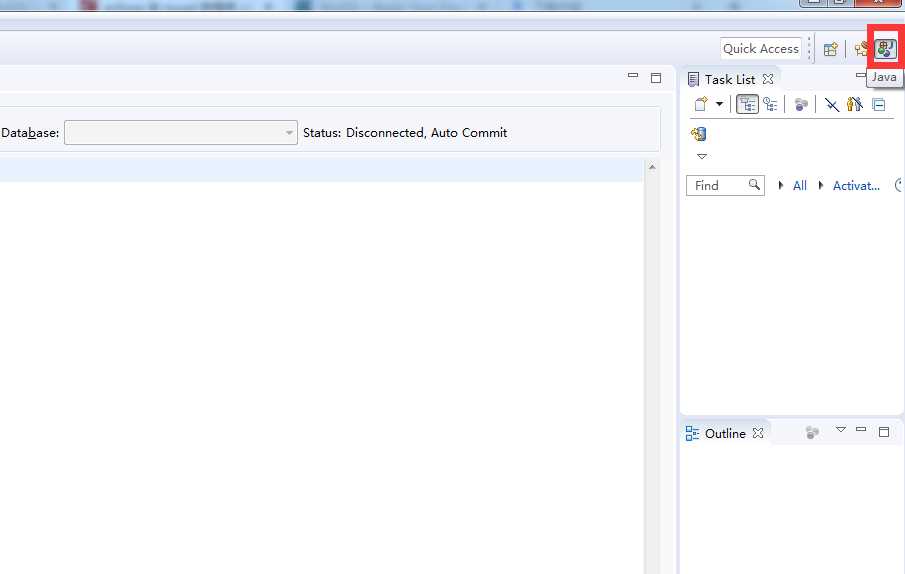Image resolution: width=905 pixels, height=574 pixels.
Task: Click the editor vertical scrollbar track
Action: (x=652, y=375)
